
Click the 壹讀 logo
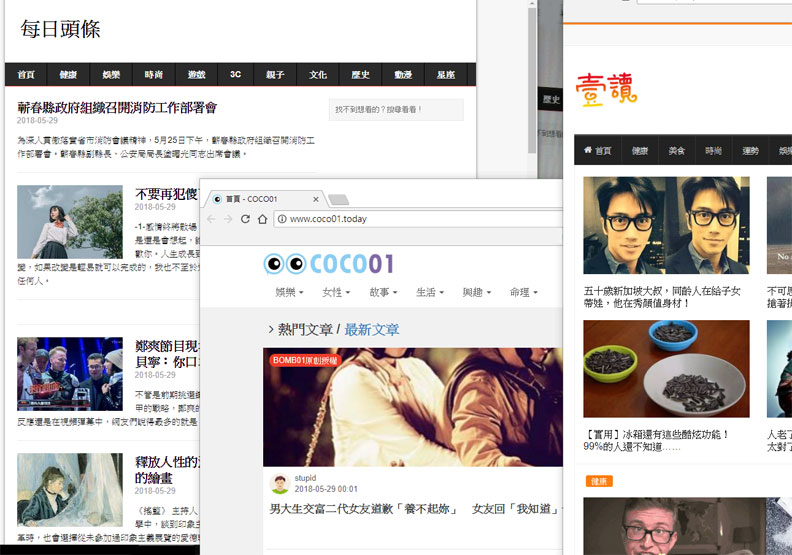click(606, 90)
